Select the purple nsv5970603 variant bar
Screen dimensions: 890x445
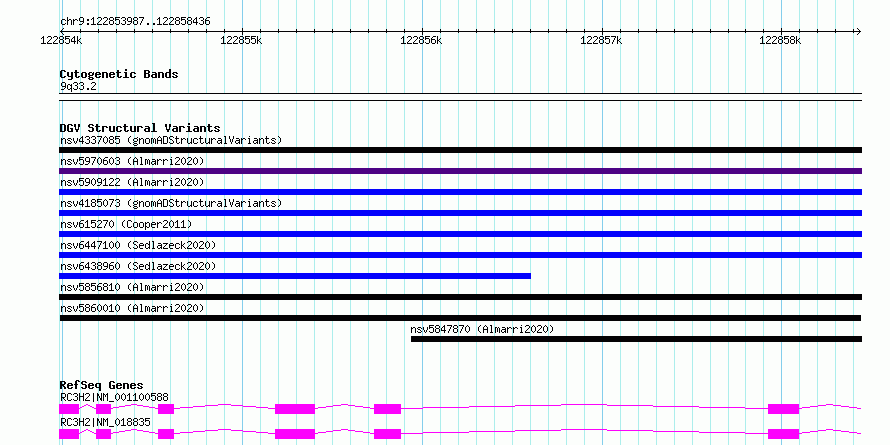[x=460, y=171]
